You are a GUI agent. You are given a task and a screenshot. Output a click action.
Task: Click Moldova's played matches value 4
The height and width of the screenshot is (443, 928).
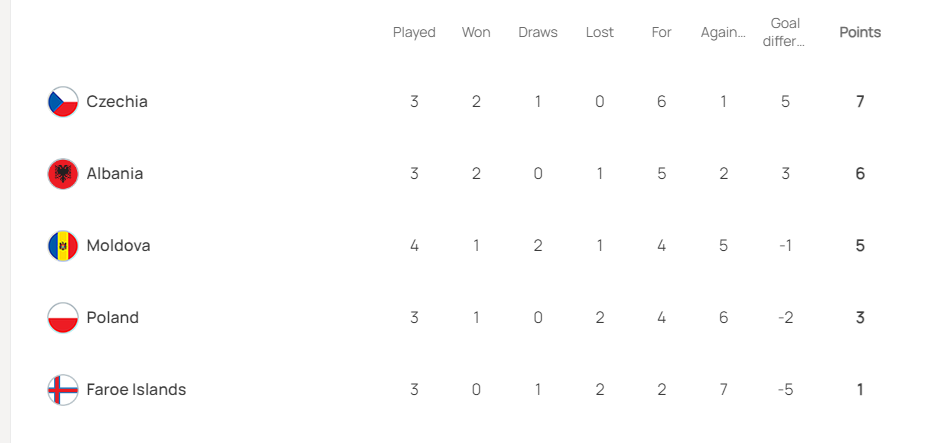coord(414,245)
